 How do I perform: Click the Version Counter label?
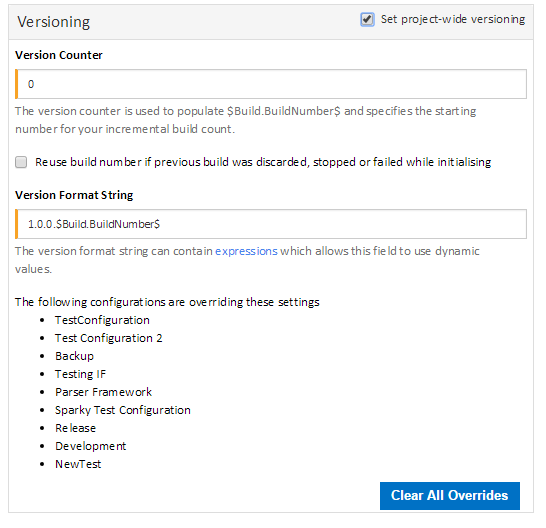pos(59,55)
